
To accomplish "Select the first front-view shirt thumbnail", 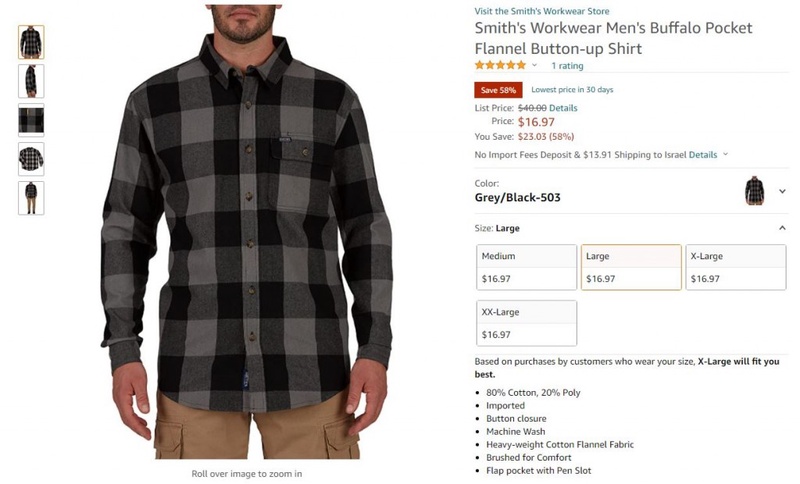I will point(31,42).
